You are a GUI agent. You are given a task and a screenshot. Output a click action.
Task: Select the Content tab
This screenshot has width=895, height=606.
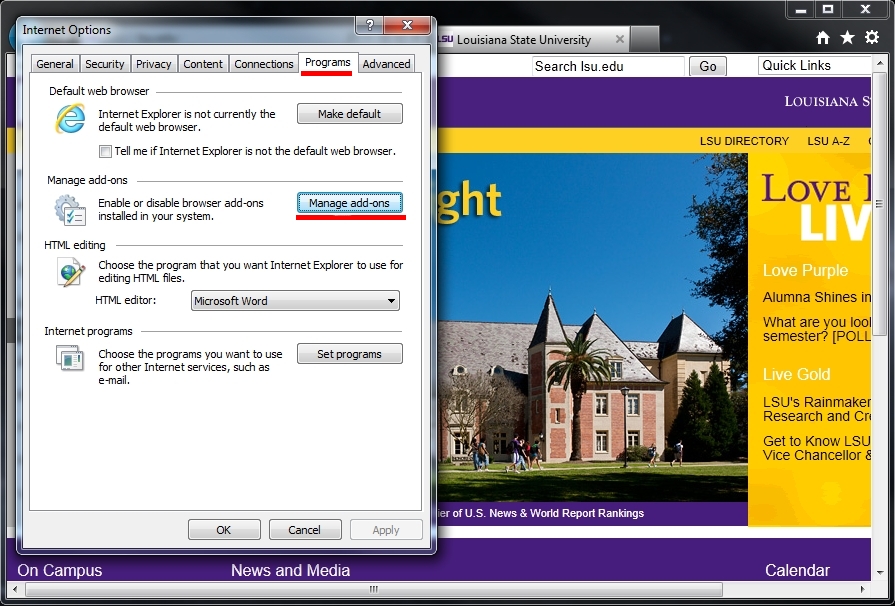(x=203, y=64)
